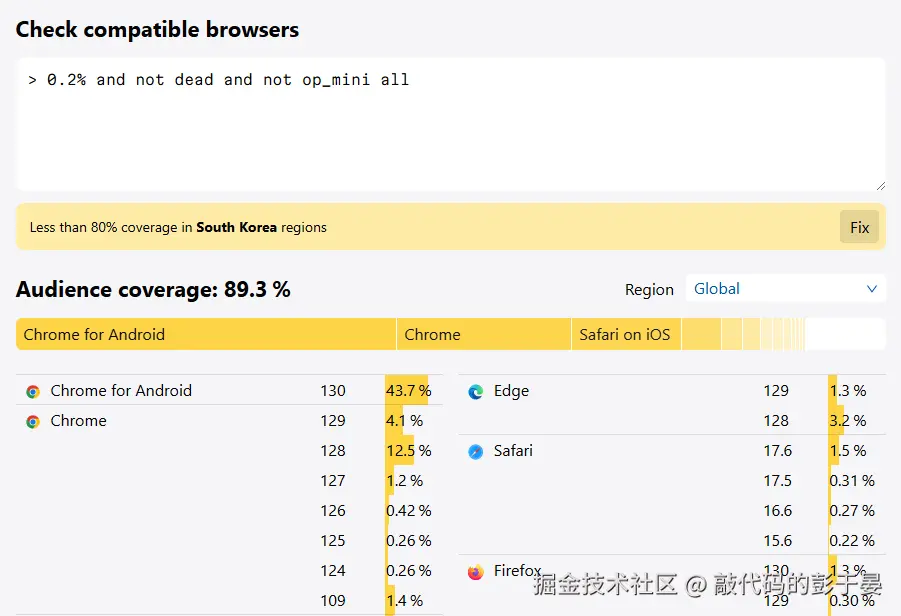Click the Fix button in warning banner
Viewport: 901px width, 616px height.
(859, 227)
